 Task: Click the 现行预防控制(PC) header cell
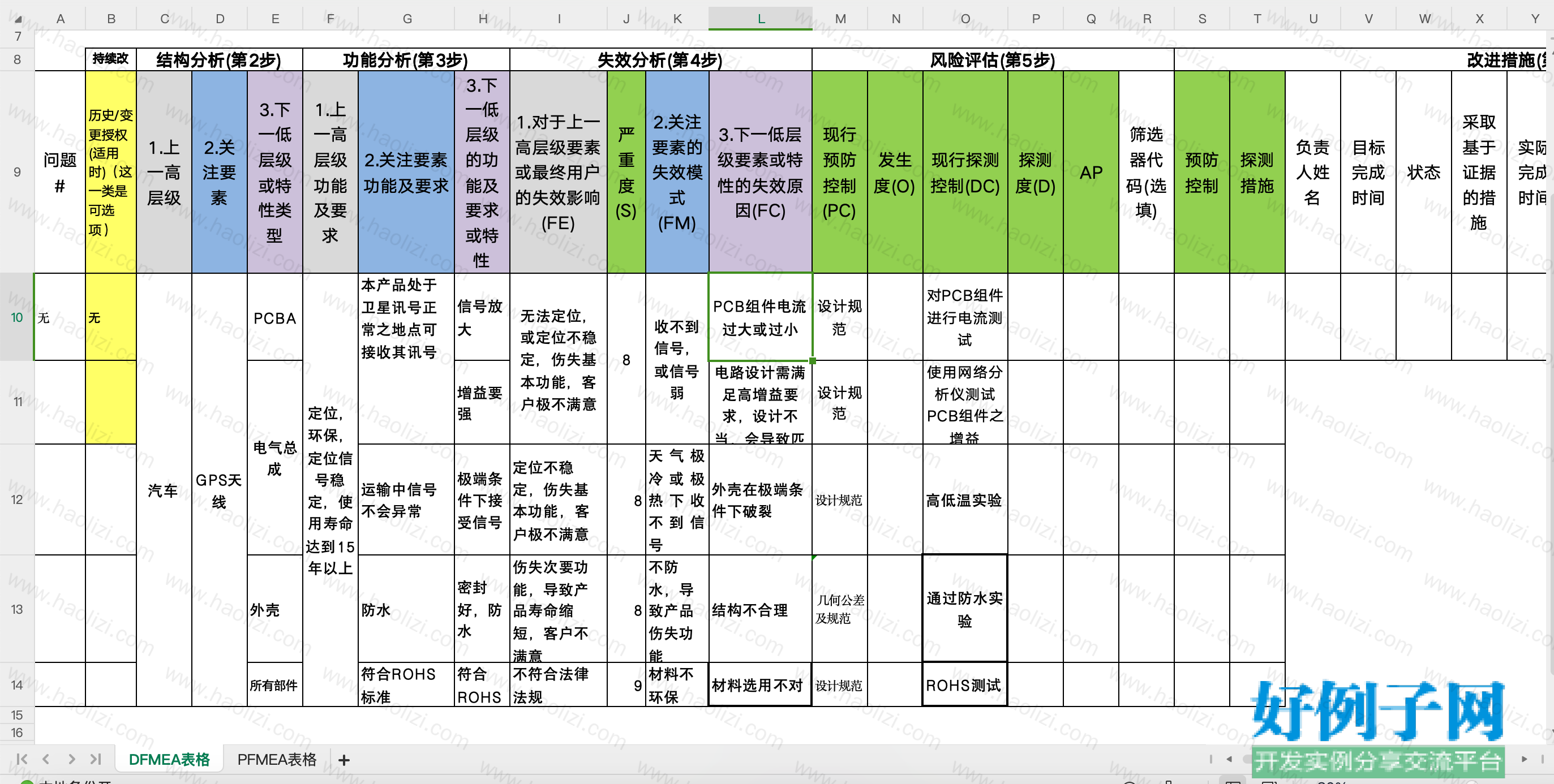pyautogui.click(x=840, y=172)
